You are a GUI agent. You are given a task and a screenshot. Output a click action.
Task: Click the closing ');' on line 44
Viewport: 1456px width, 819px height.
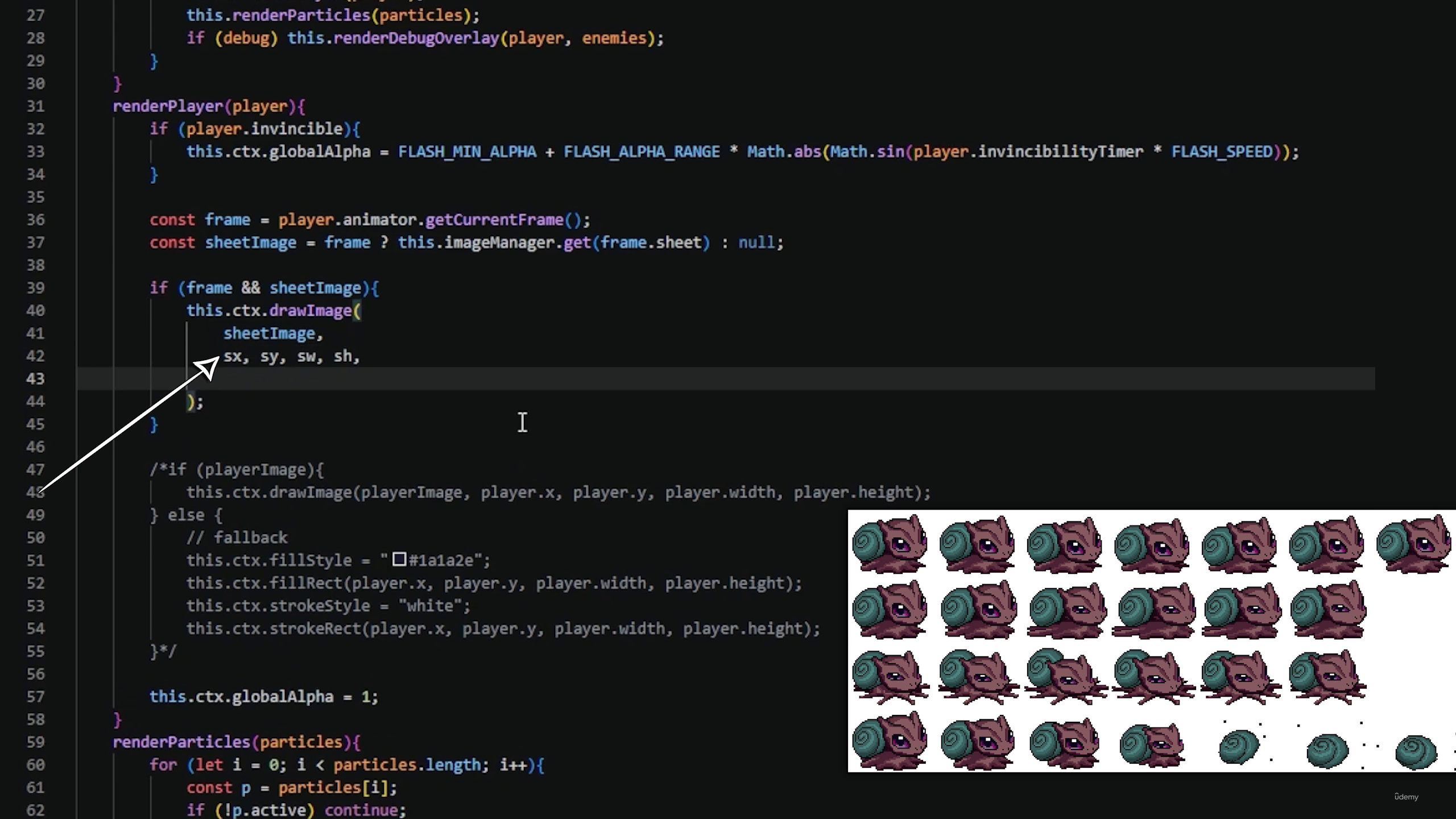pyautogui.click(x=195, y=402)
